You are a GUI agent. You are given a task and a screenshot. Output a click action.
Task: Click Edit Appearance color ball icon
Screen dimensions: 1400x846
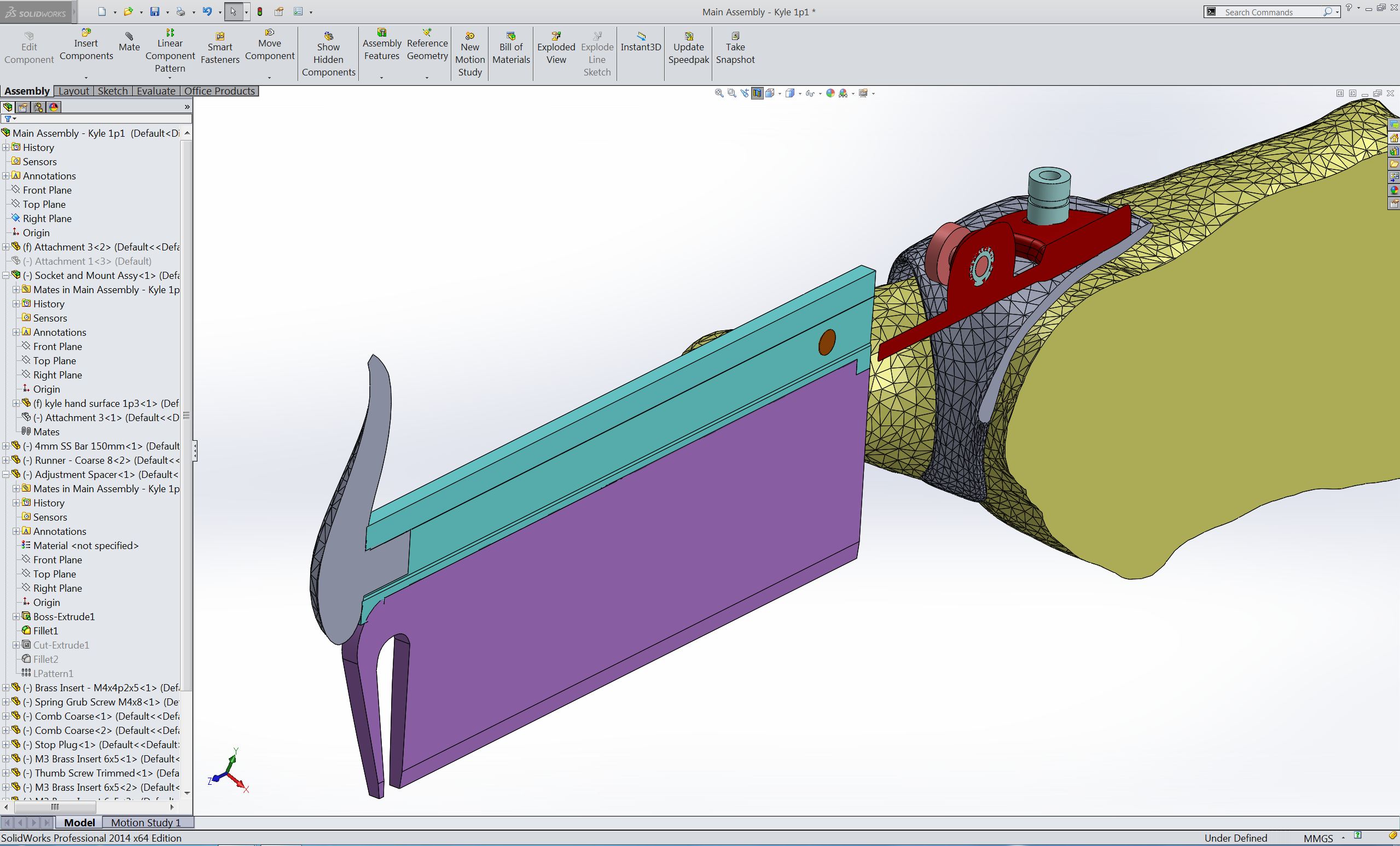click(830, 94)
